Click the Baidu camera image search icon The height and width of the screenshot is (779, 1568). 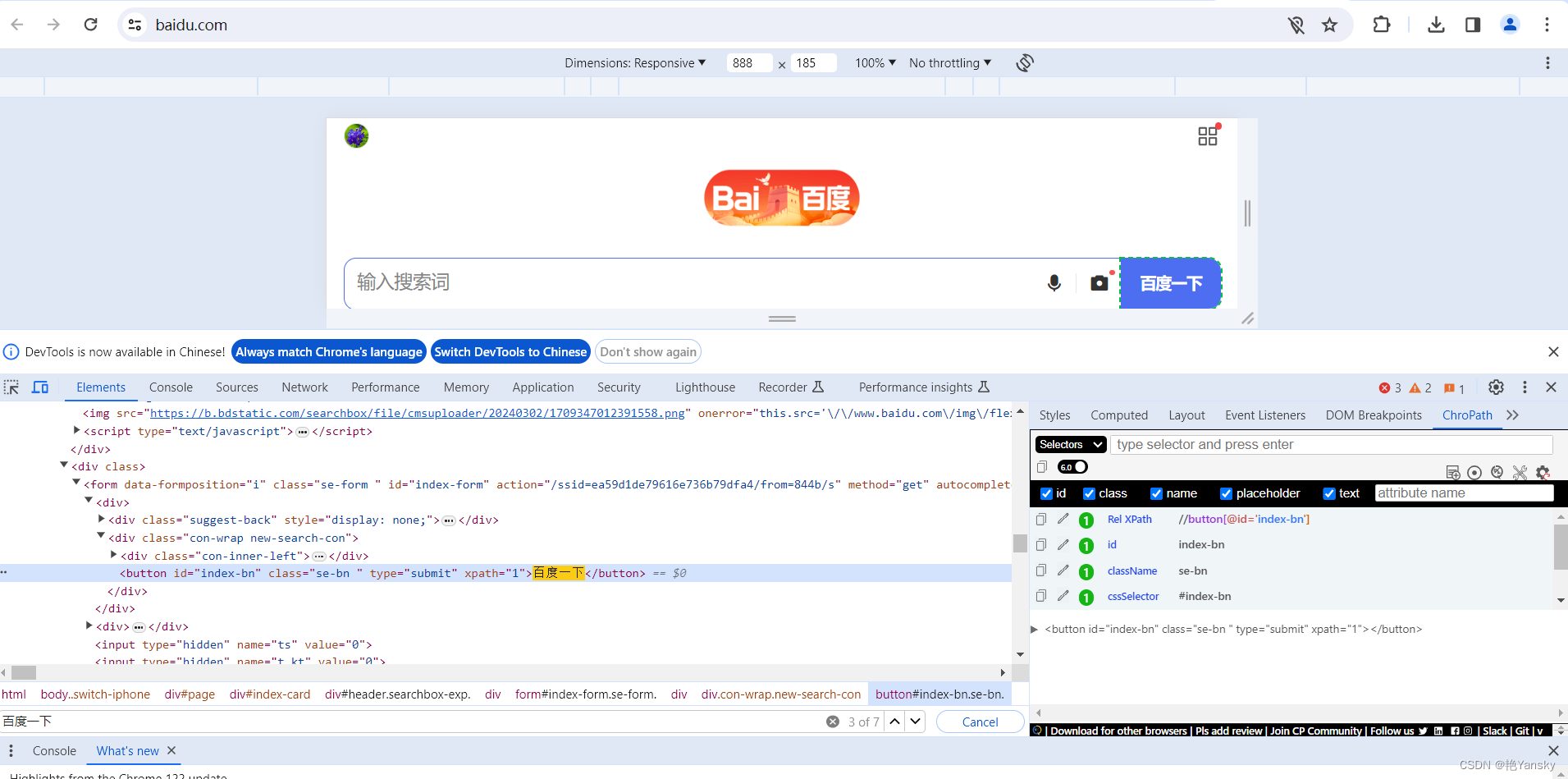1099,283
